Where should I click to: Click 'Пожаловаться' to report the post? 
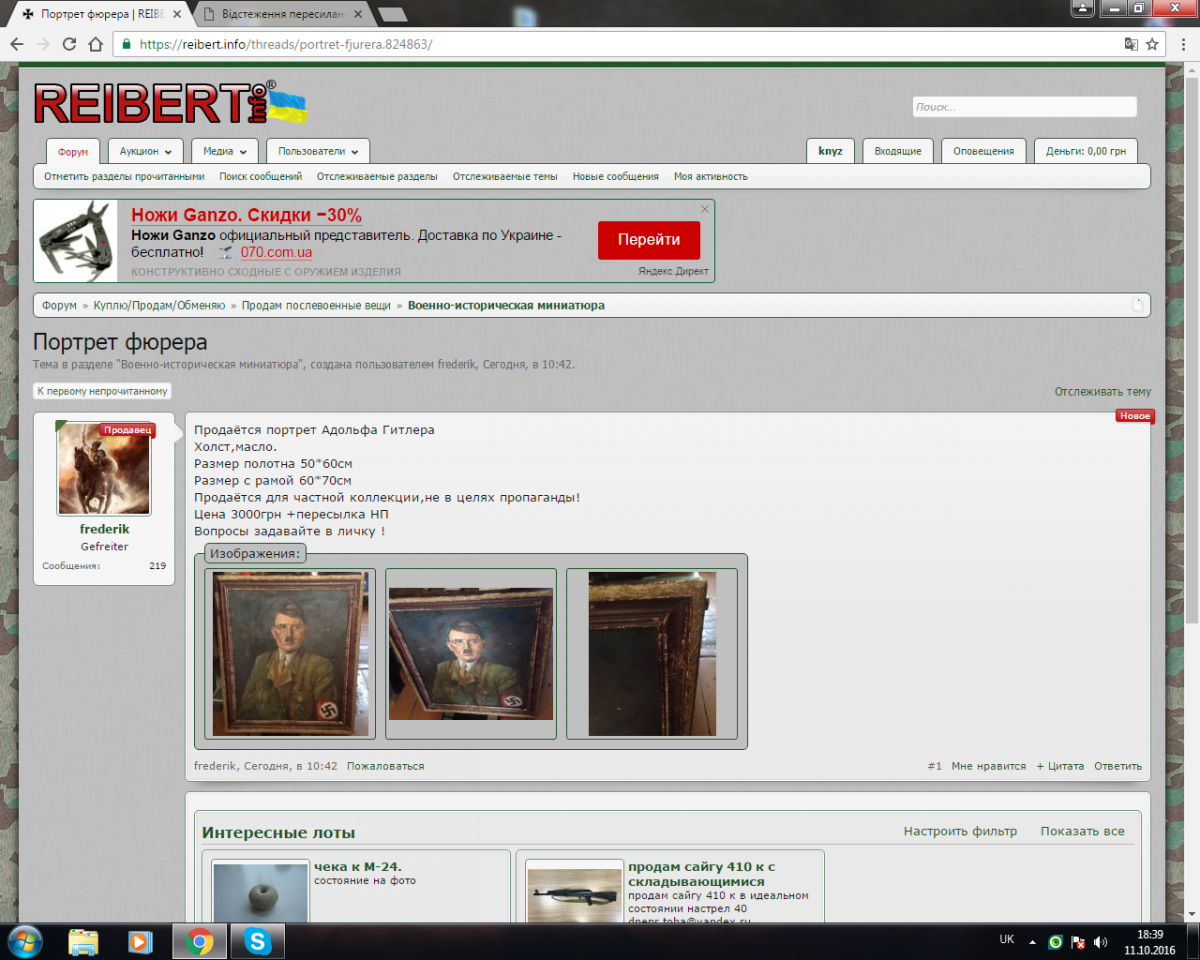[386, 766]
